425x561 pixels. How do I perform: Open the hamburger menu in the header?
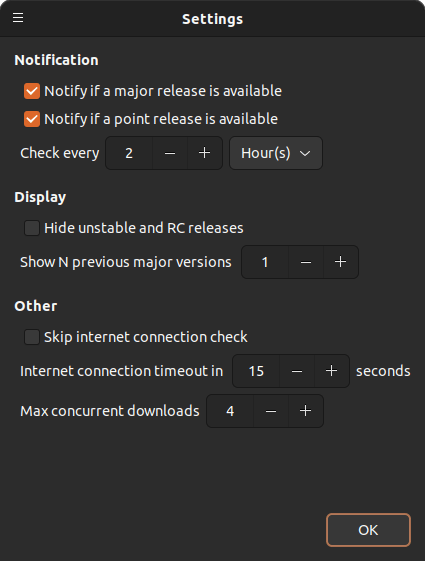click(18, 18)
